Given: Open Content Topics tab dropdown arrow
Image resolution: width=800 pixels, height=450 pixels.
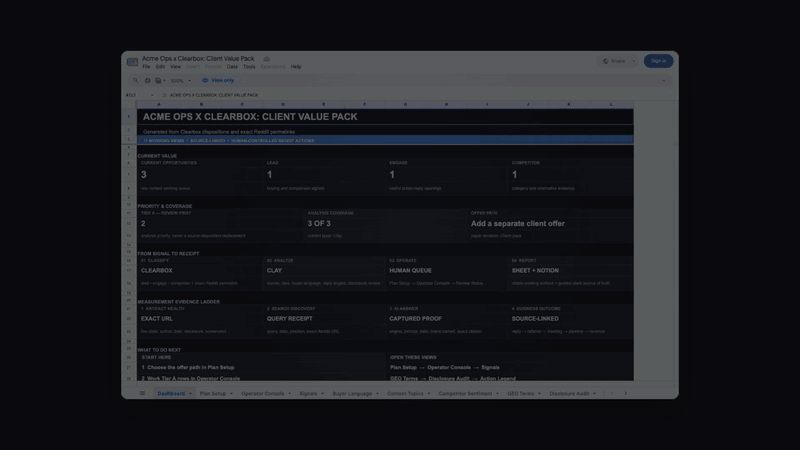Looking at the screenshot, I should [429, 393].
